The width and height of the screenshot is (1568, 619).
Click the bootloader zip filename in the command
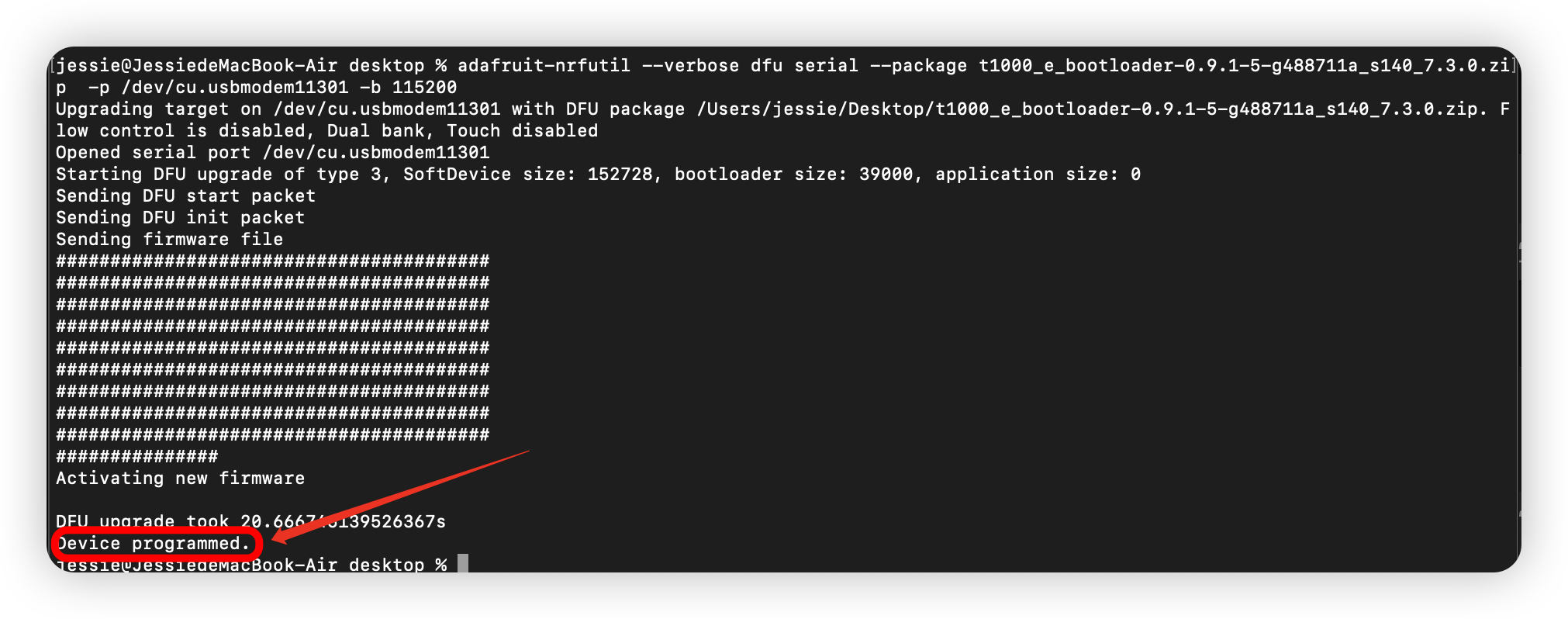(1244, 65)
